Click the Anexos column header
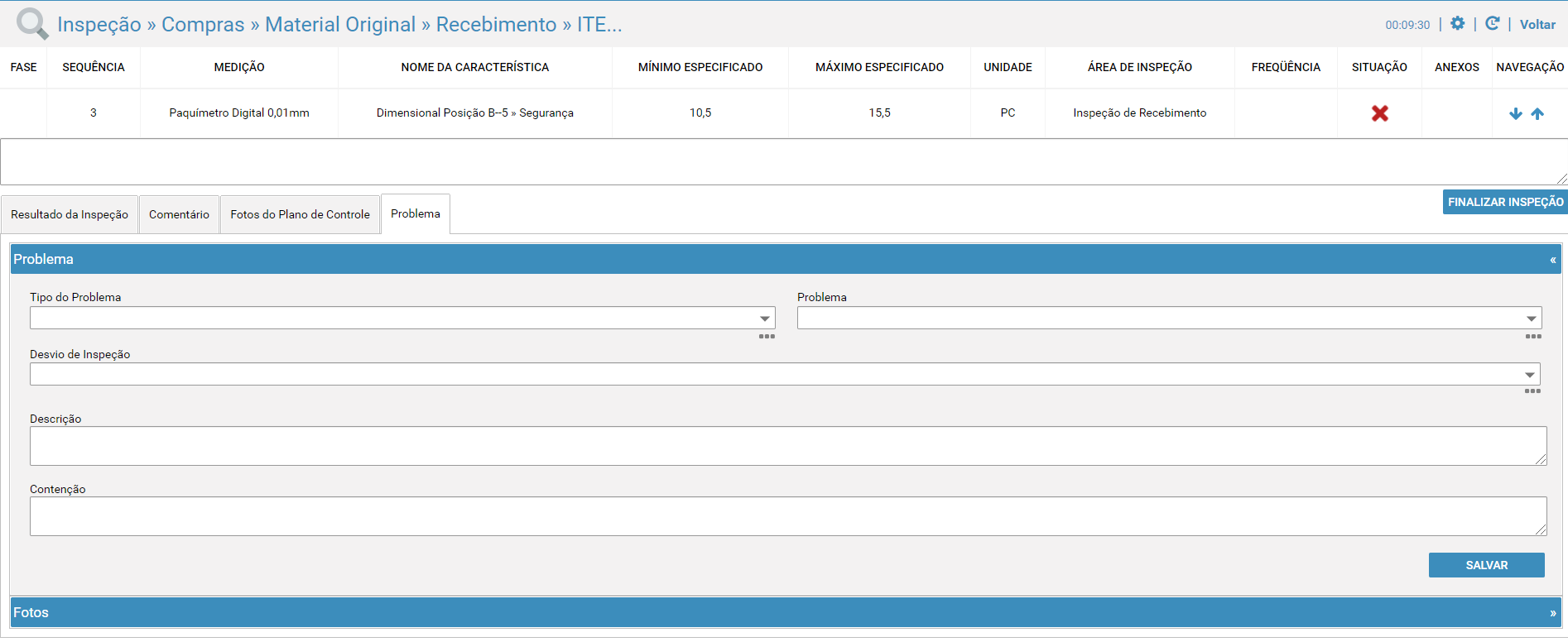Screen dimensions: 1568x642 tap(1457, 67)
